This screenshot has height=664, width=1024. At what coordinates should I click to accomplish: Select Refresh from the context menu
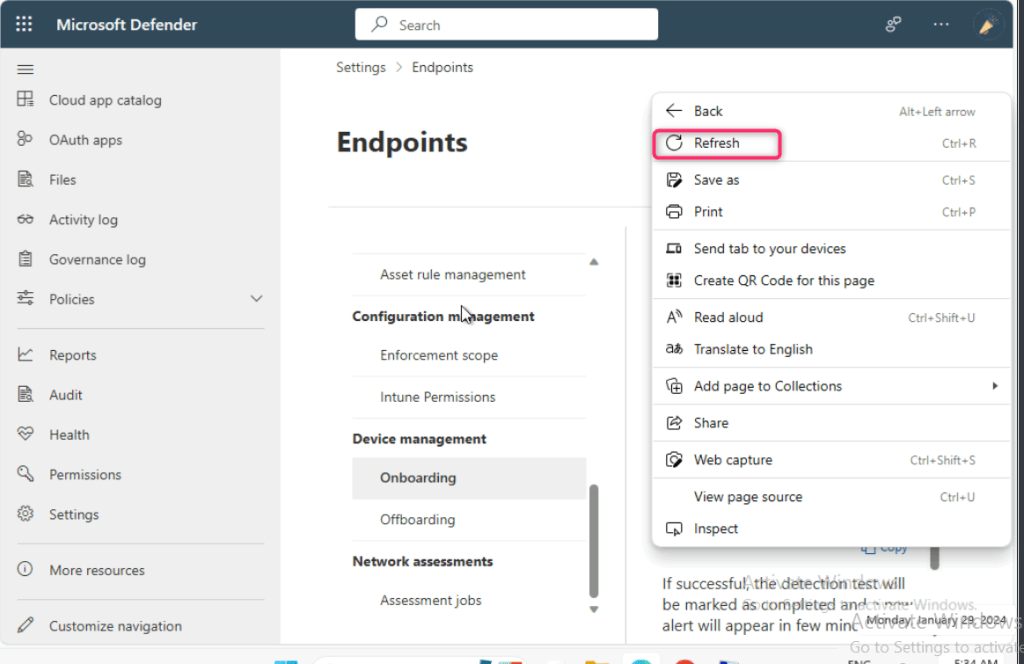tap(716, 143)
